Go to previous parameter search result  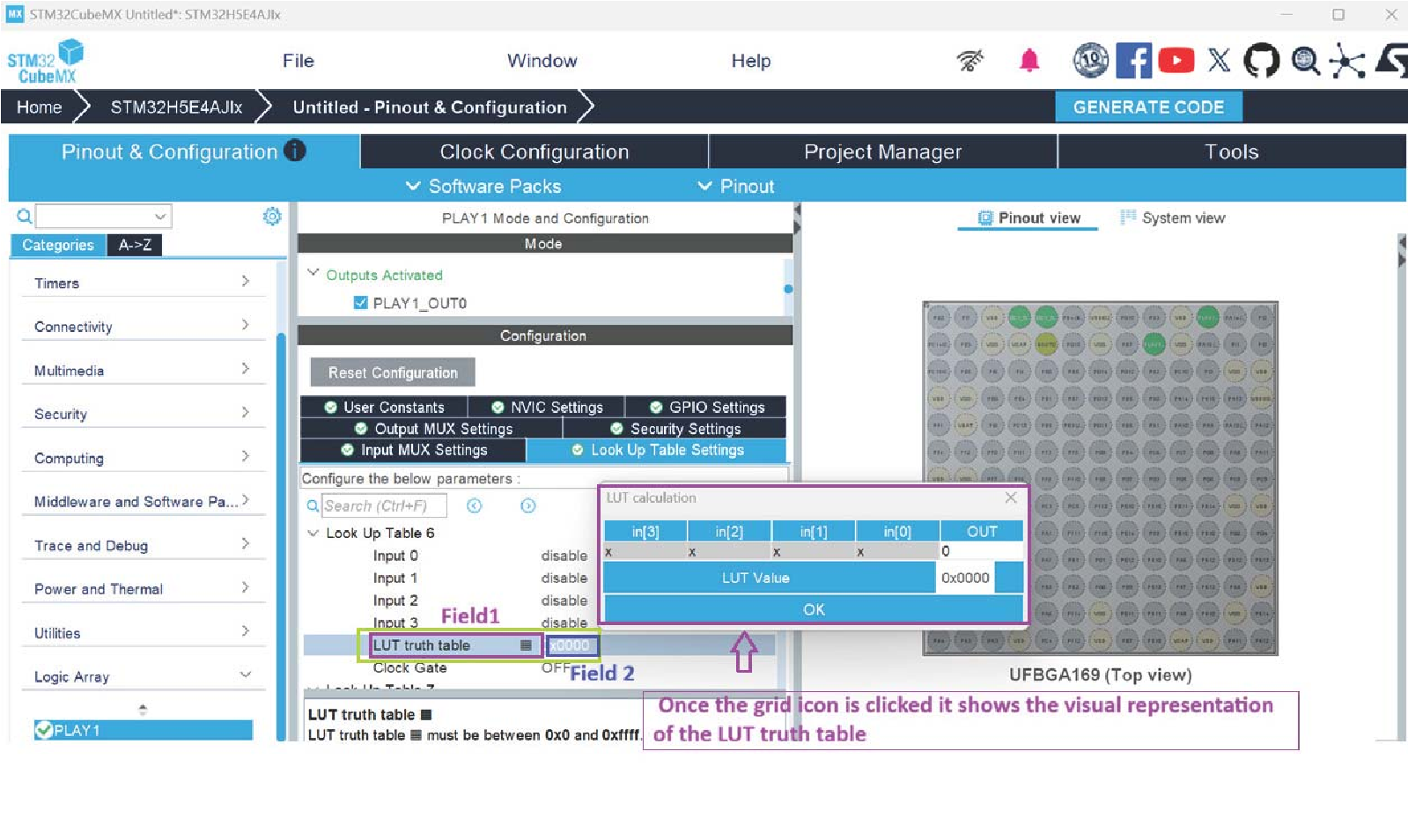point(475,505)
